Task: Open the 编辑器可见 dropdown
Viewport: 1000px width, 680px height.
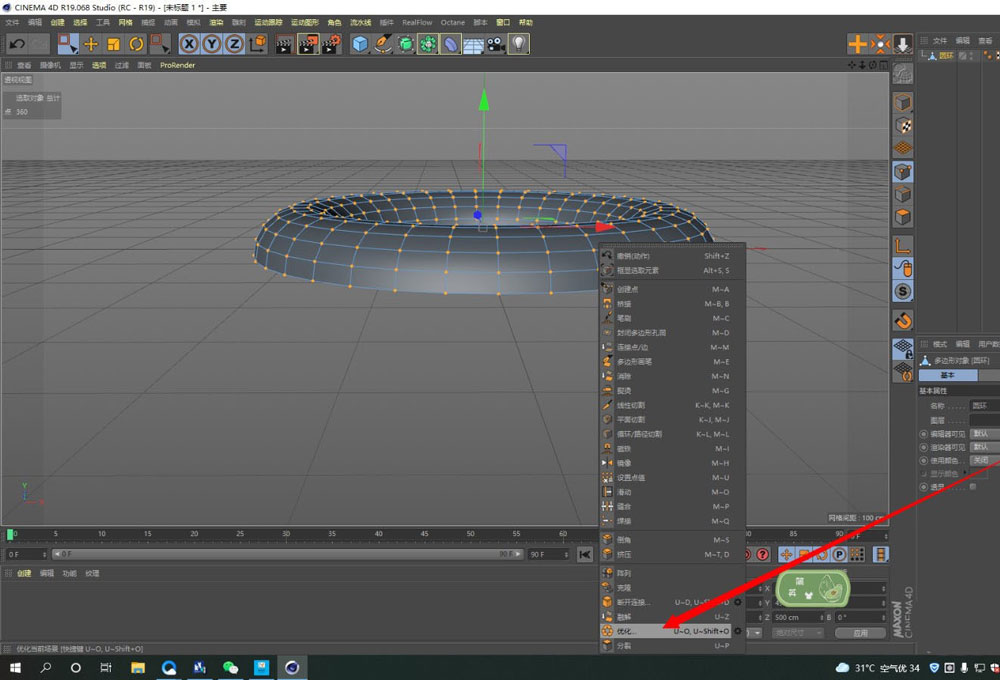Action: click(984, 434)
